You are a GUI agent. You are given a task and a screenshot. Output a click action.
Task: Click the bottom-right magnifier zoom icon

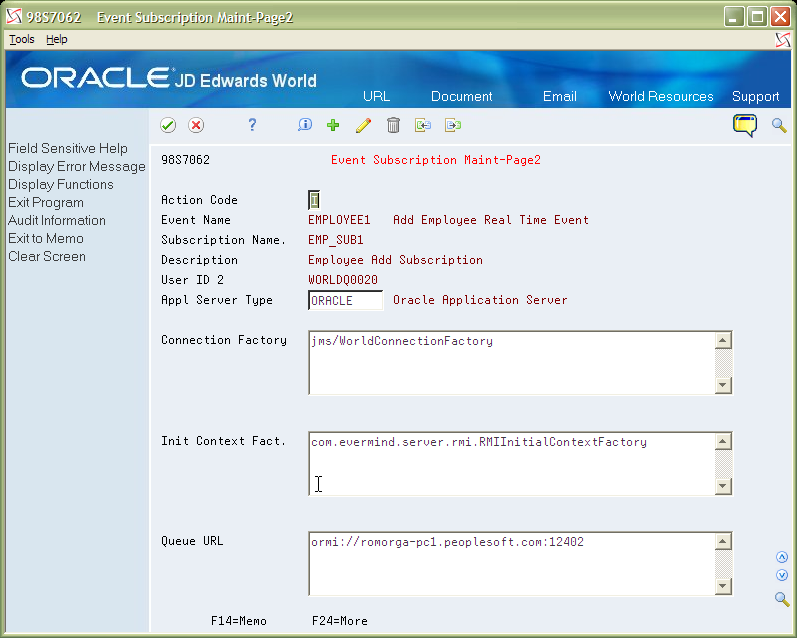point(782,599)
